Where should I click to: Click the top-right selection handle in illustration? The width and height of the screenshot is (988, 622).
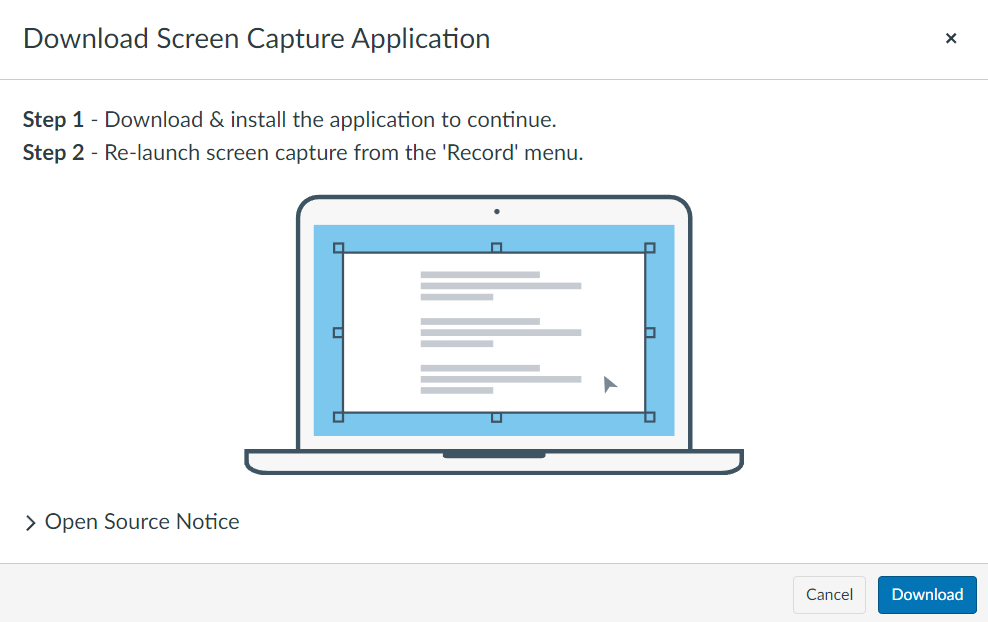650,247
